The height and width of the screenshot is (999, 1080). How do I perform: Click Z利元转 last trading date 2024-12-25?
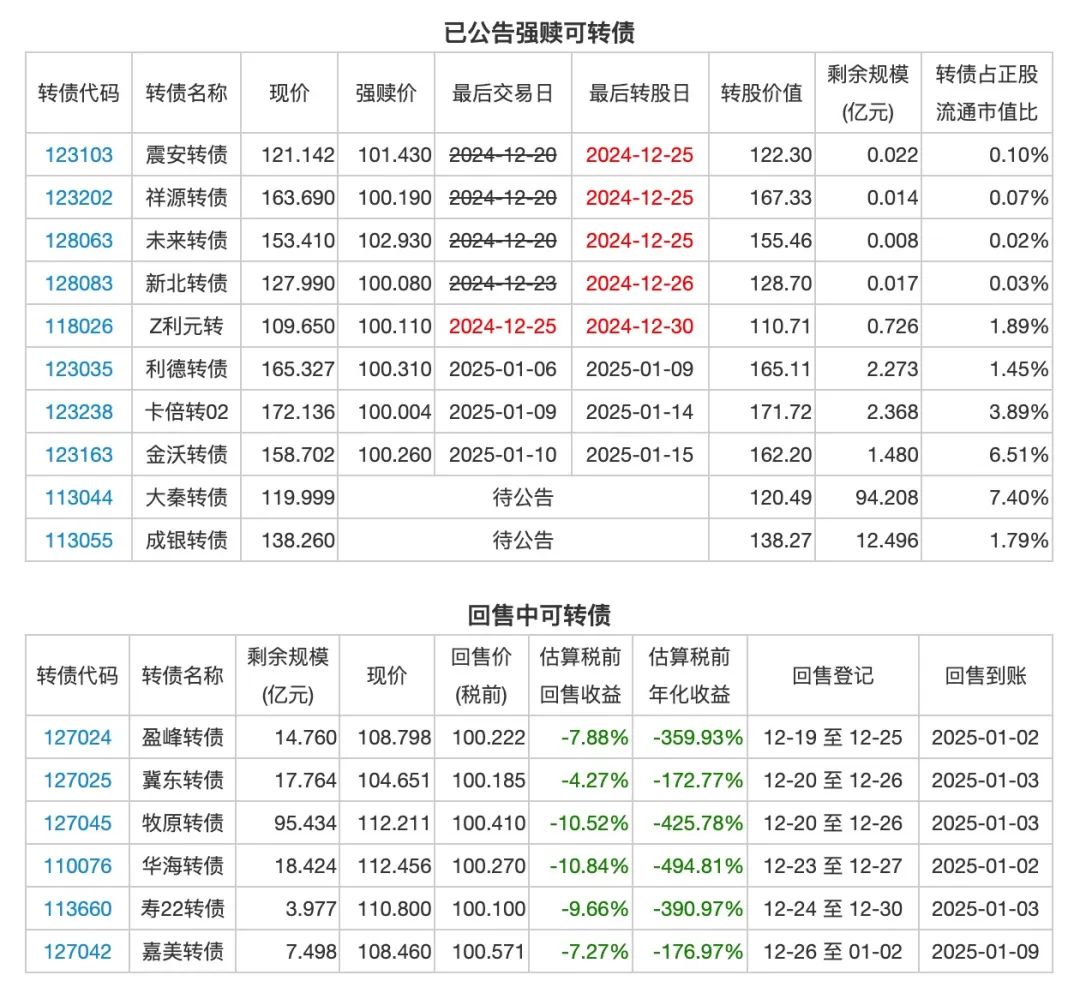(503, 326)
